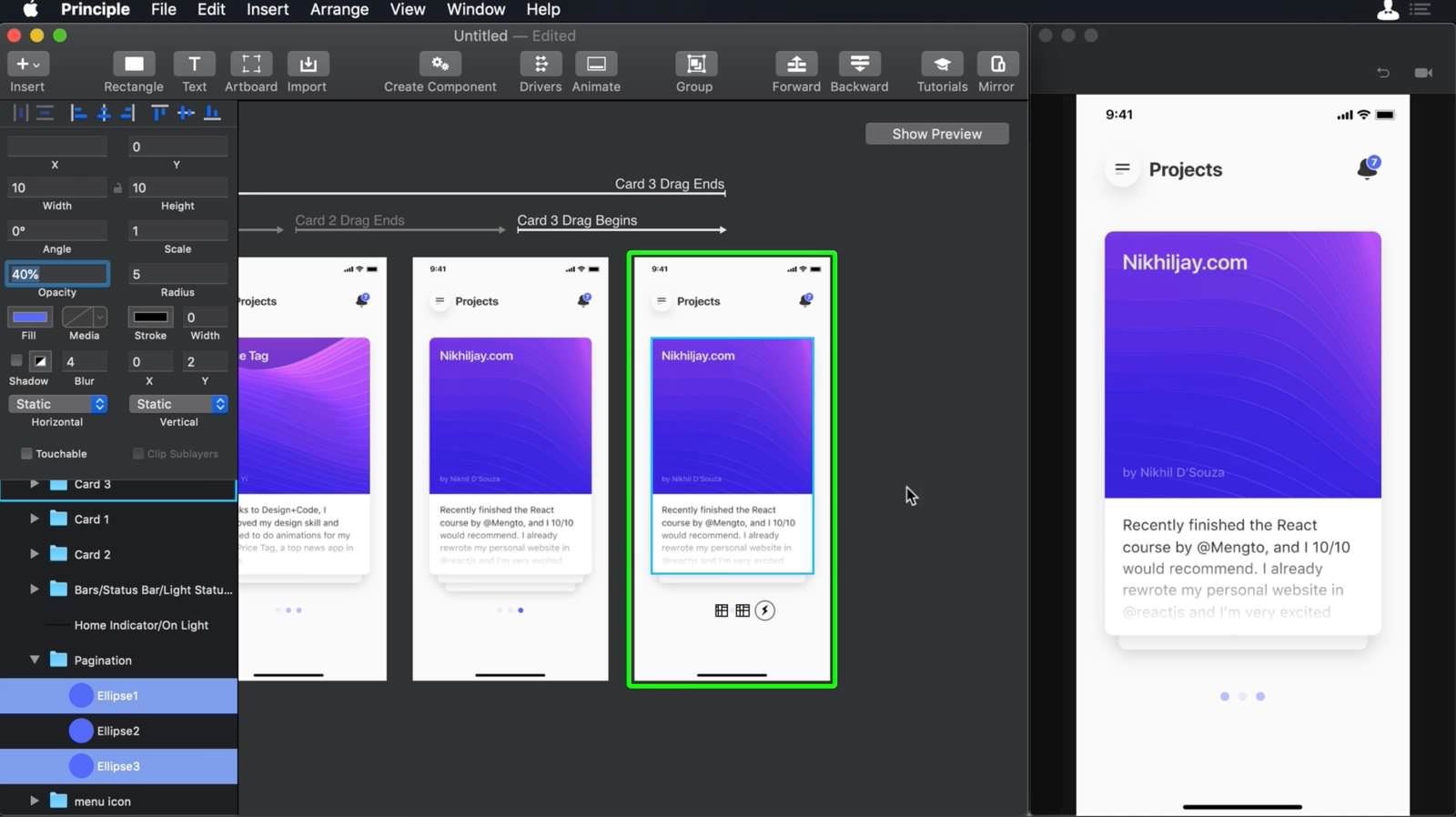This screenshot has width=1456, height=817.
Task: Click the Rectangle tool in toolbar
Action: tap(134, 72)
